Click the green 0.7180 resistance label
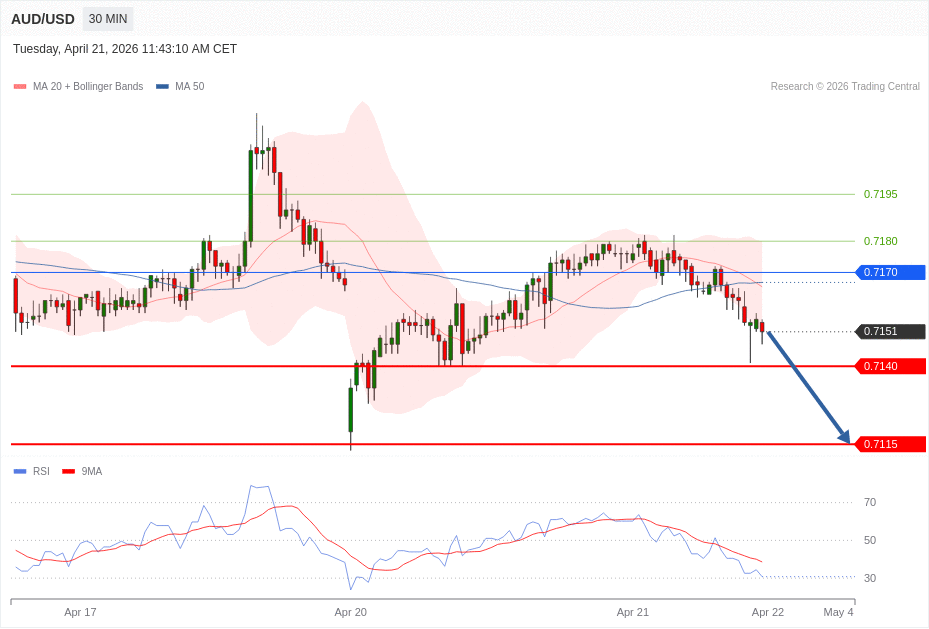 (880, 241)
